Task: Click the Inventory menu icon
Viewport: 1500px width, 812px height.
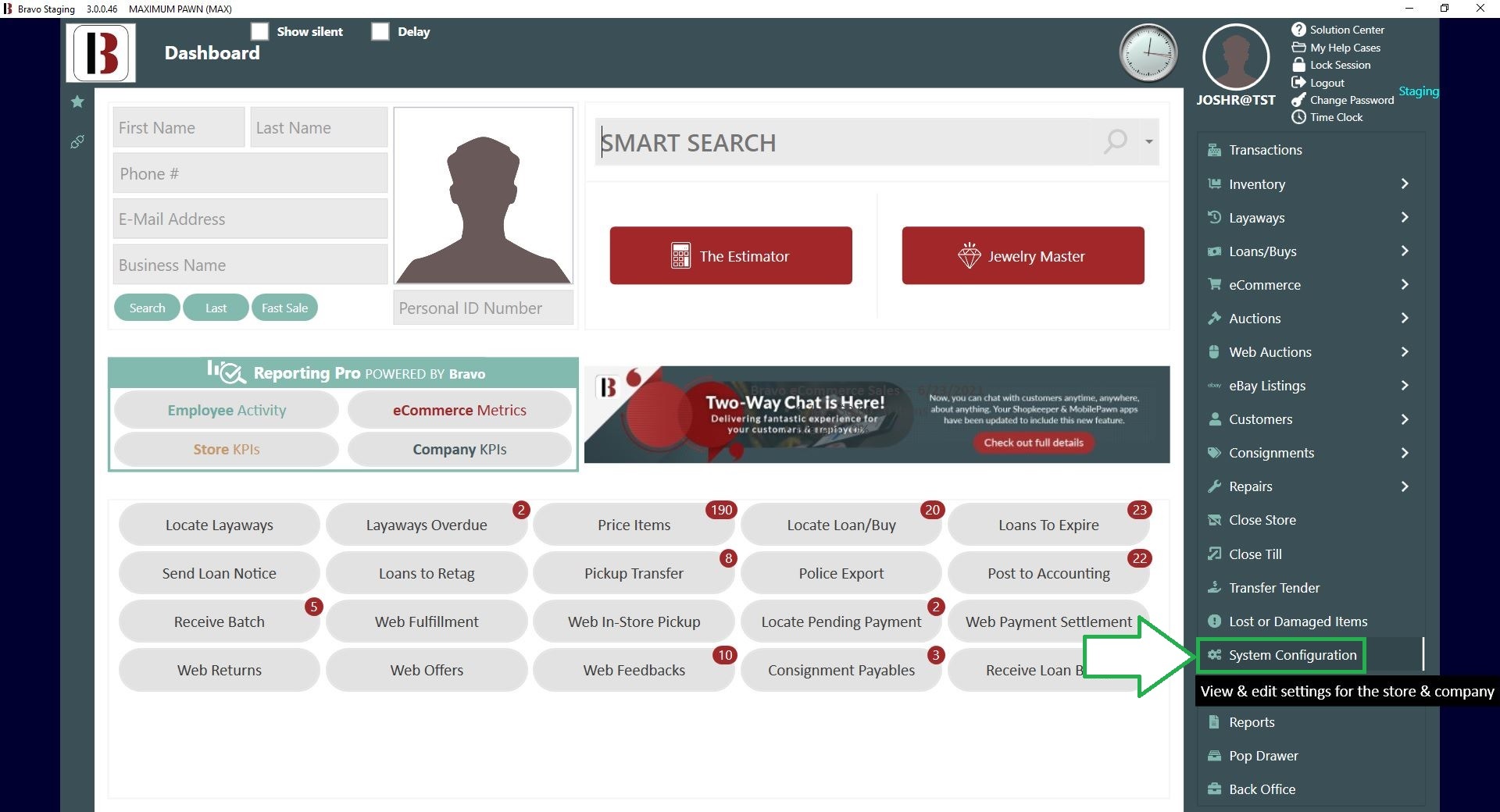Action: [x=1214, y=183]
